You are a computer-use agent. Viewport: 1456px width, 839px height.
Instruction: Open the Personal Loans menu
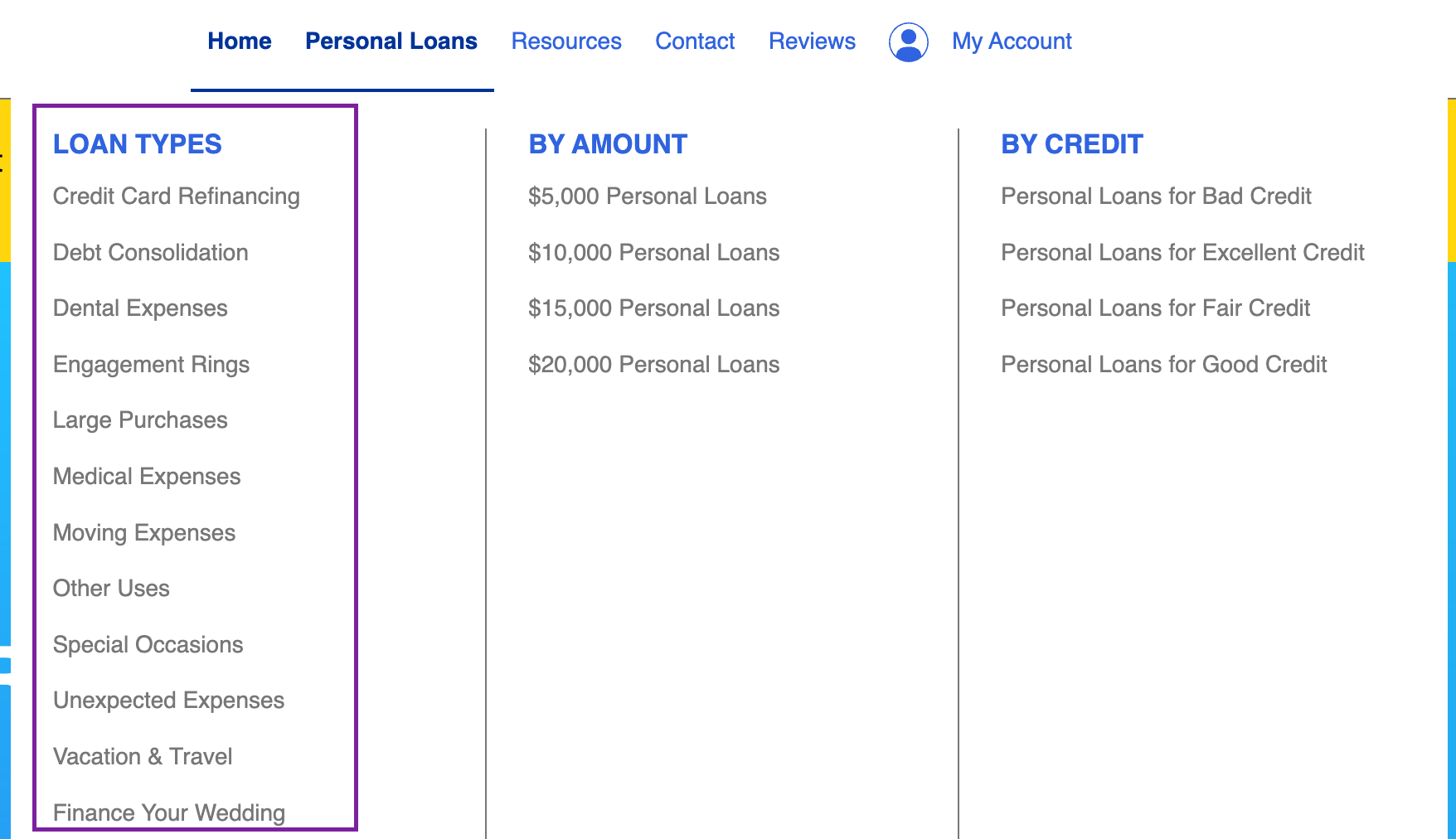pyautogui.click(x=391, y=41)
